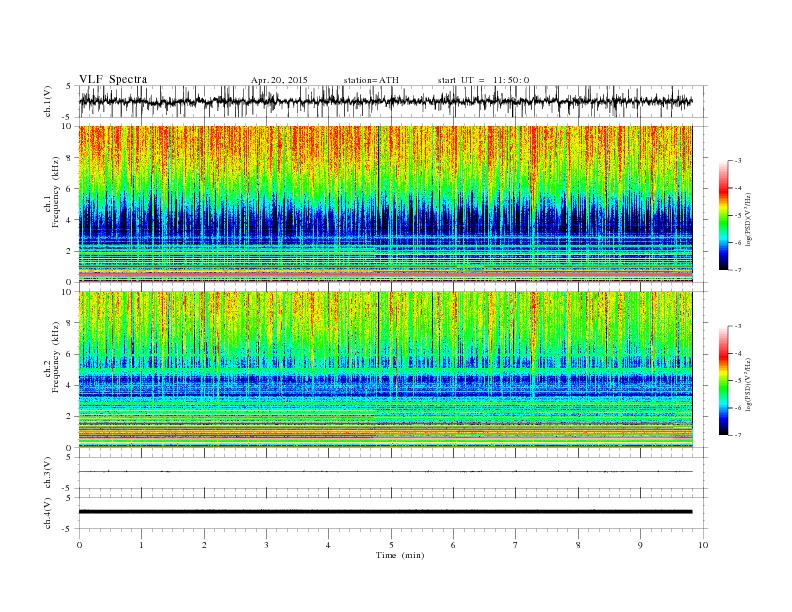Click the '10' tick on the time axis
This screenshot has height=612, width=792.
(x=703, y=545)
